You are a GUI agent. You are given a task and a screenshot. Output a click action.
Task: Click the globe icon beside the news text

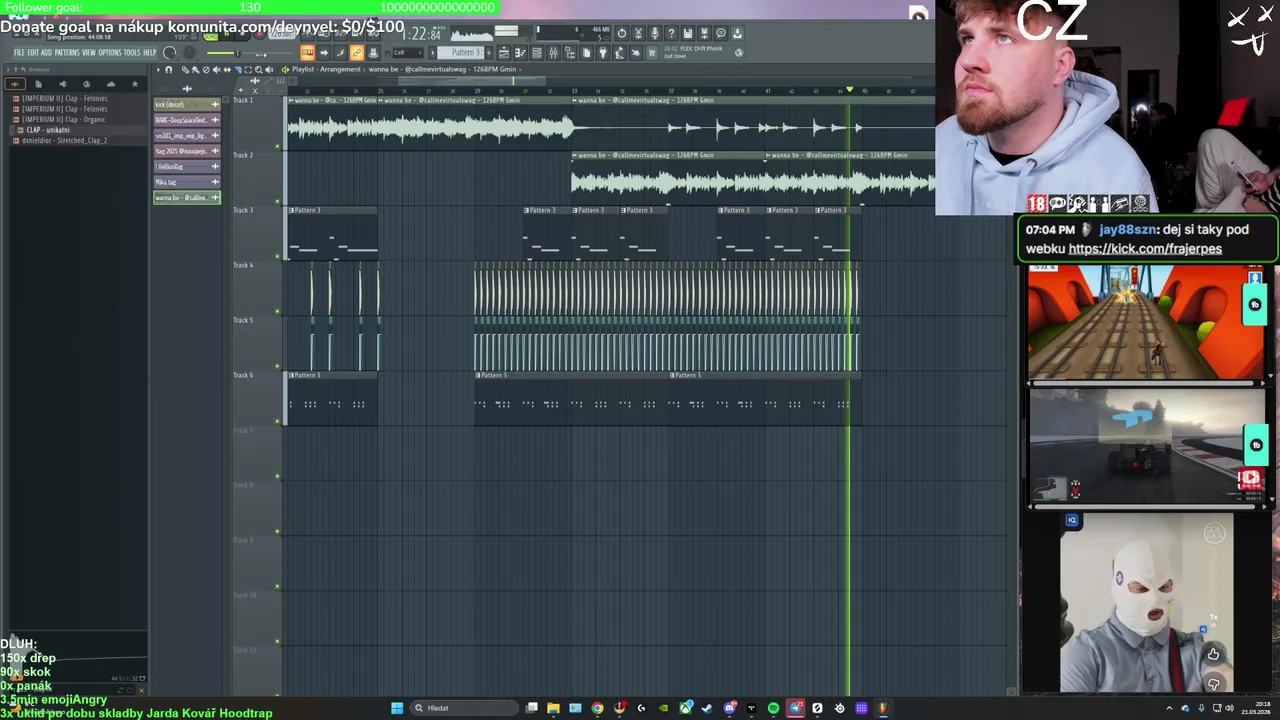(x=738, y=53)
